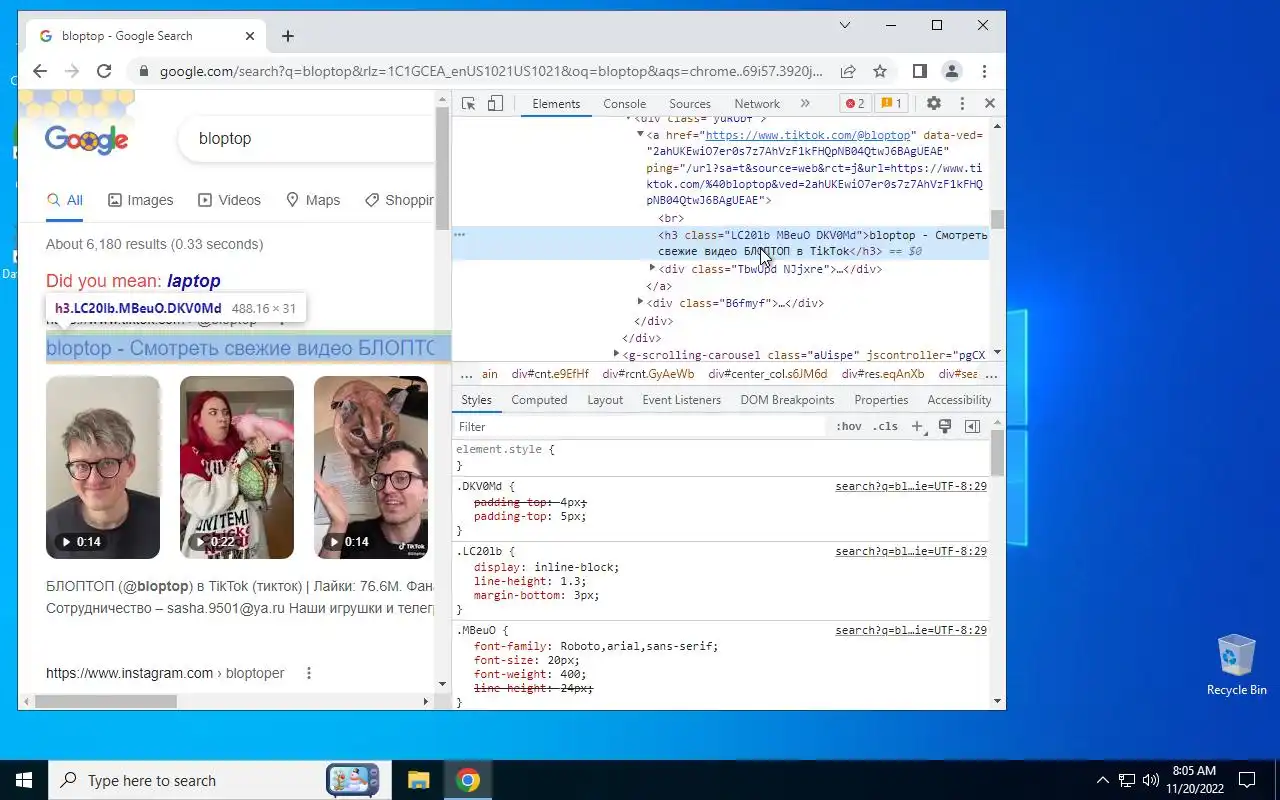
Task: Open the tiktok.com/@bloptop href link
Action: (x=808, y=135)
